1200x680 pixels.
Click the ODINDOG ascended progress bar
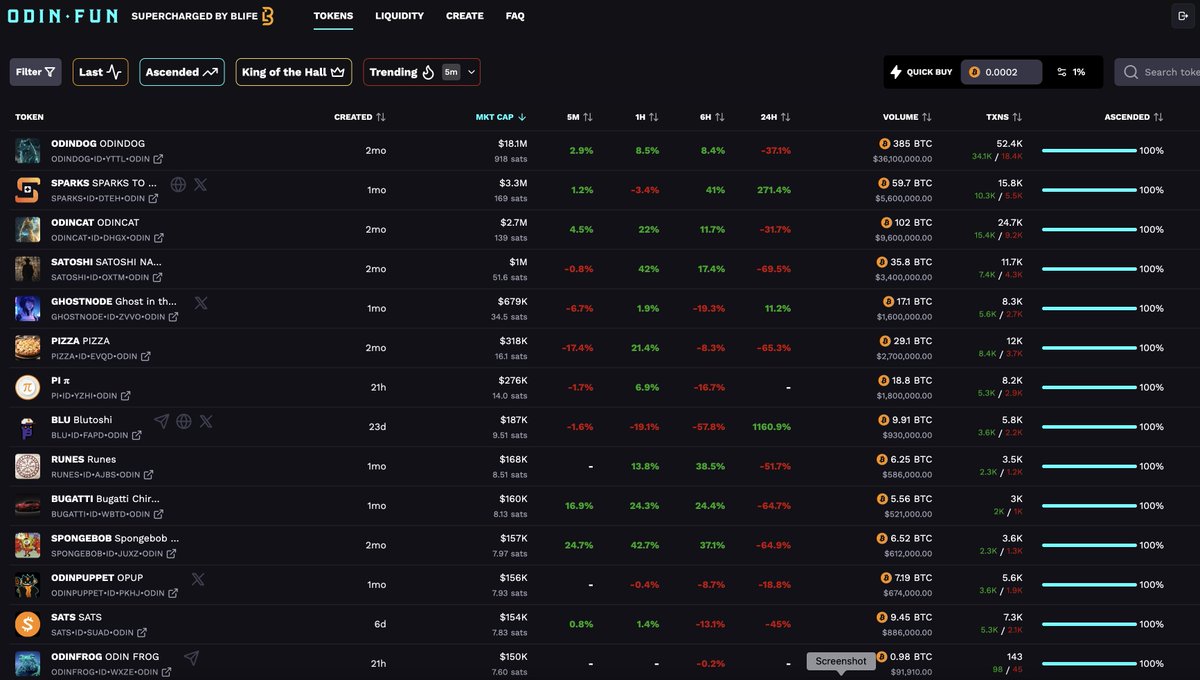pos(1089,150)
